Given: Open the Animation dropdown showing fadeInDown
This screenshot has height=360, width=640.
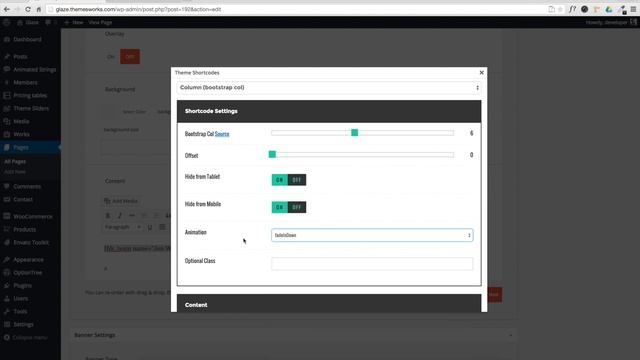Looking at the screenshot, I should (x=372, y=235).
